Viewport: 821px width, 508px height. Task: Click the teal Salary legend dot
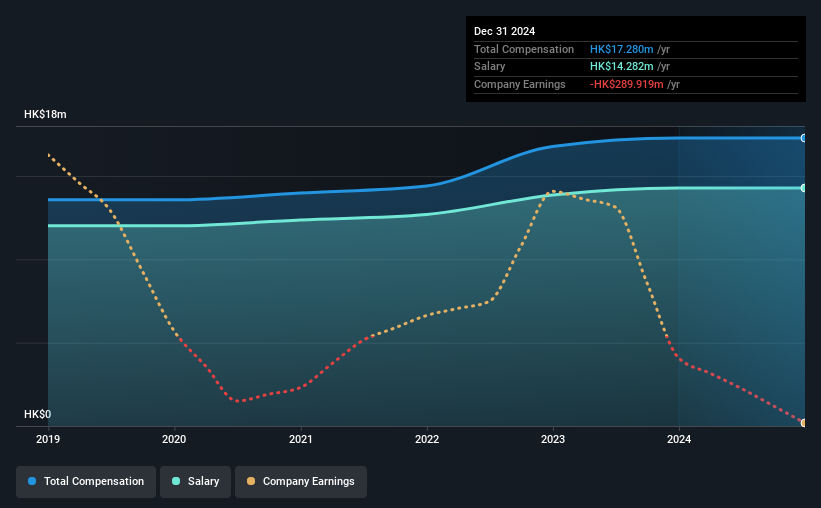[176, 481]
